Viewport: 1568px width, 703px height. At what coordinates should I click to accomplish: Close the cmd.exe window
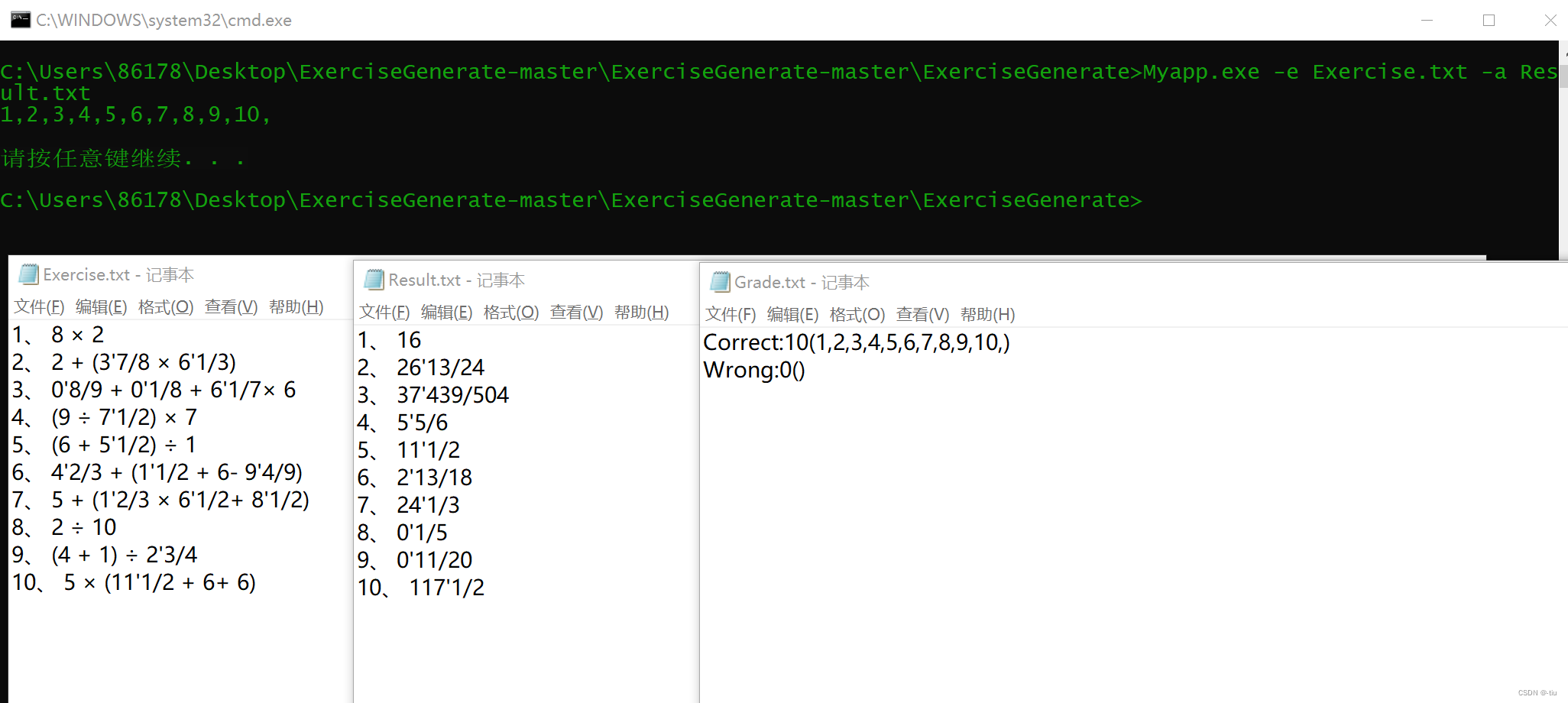pos(1550,20)
